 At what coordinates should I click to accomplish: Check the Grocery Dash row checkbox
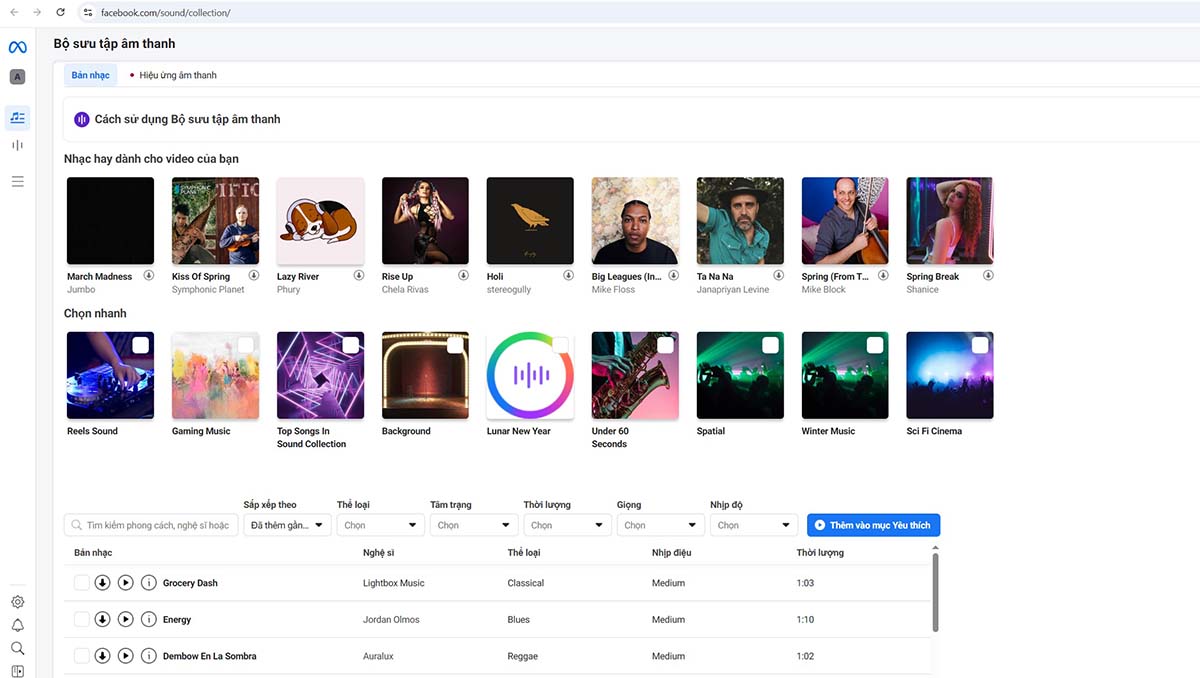(81, 583)
